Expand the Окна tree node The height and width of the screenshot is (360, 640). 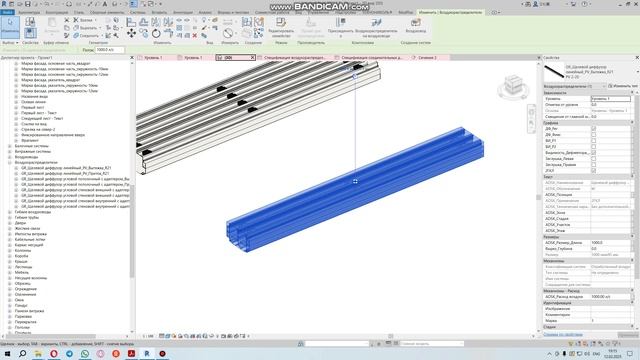pyautogui.click(x=10, y=300)
